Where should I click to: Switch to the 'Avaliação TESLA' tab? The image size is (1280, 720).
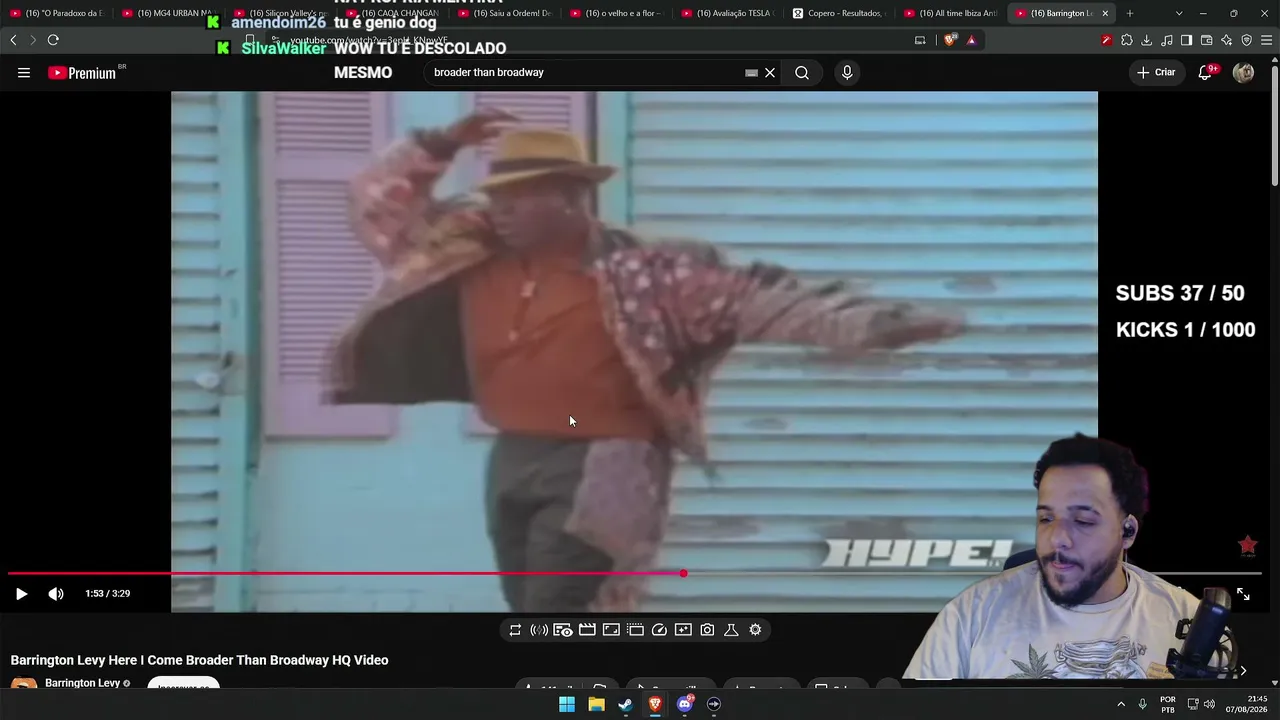(x=728, y=13)
